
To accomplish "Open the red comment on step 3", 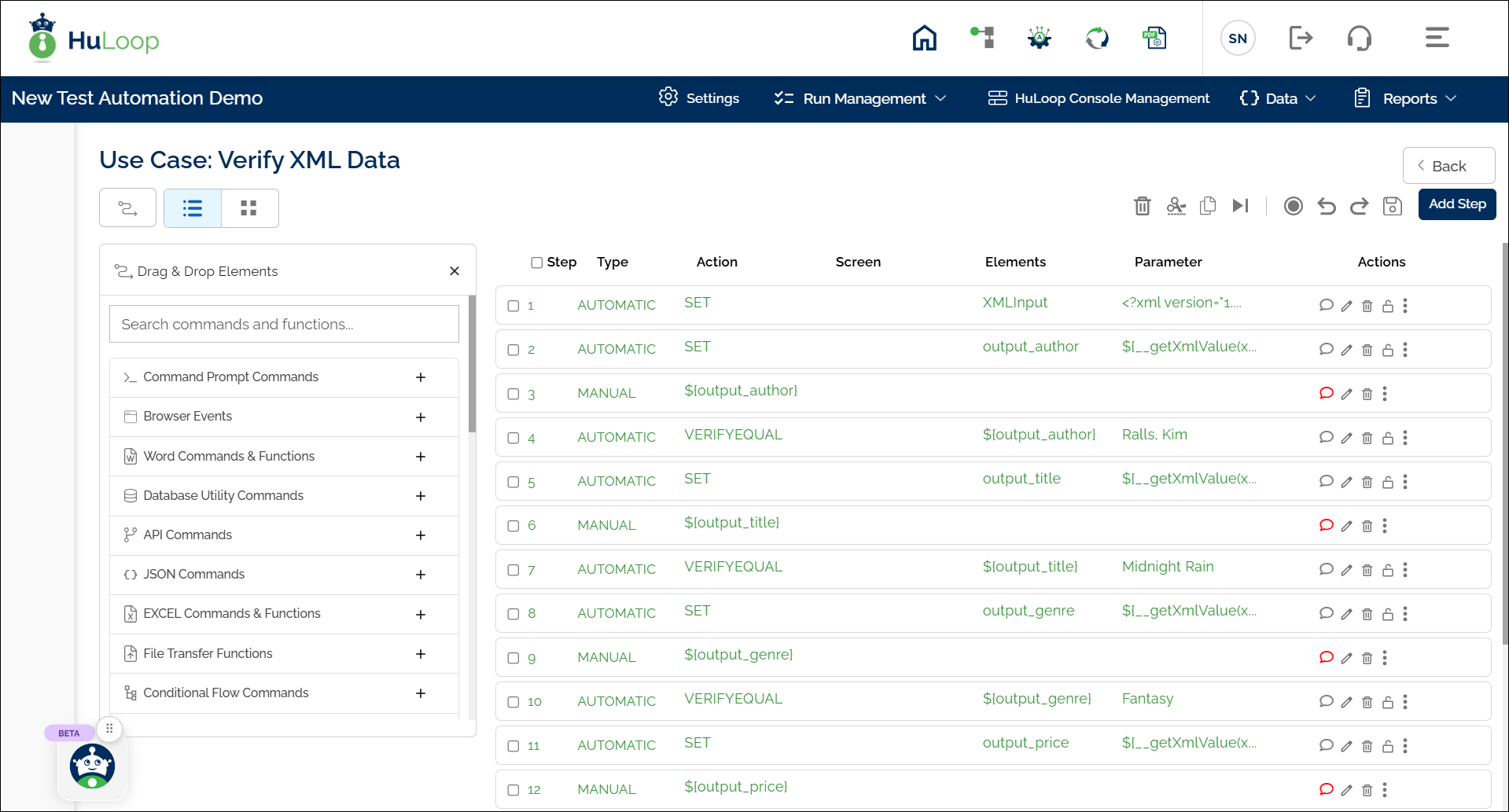I will coord(1326,393).
